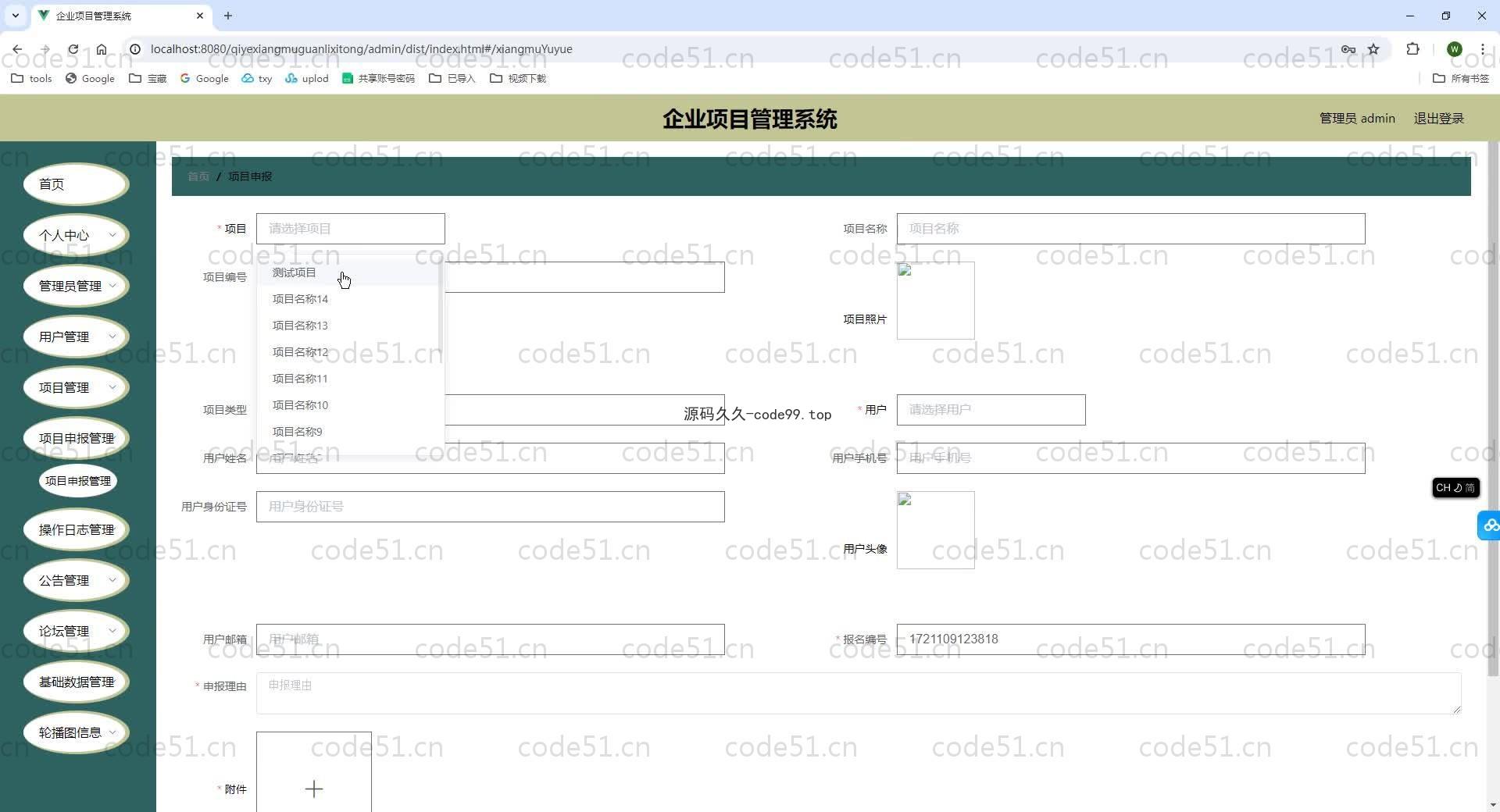Collapse 项目申报管理 parent menu
Image resolution: width=1500 pixels, height=812 pixels.
coord(76,438)
